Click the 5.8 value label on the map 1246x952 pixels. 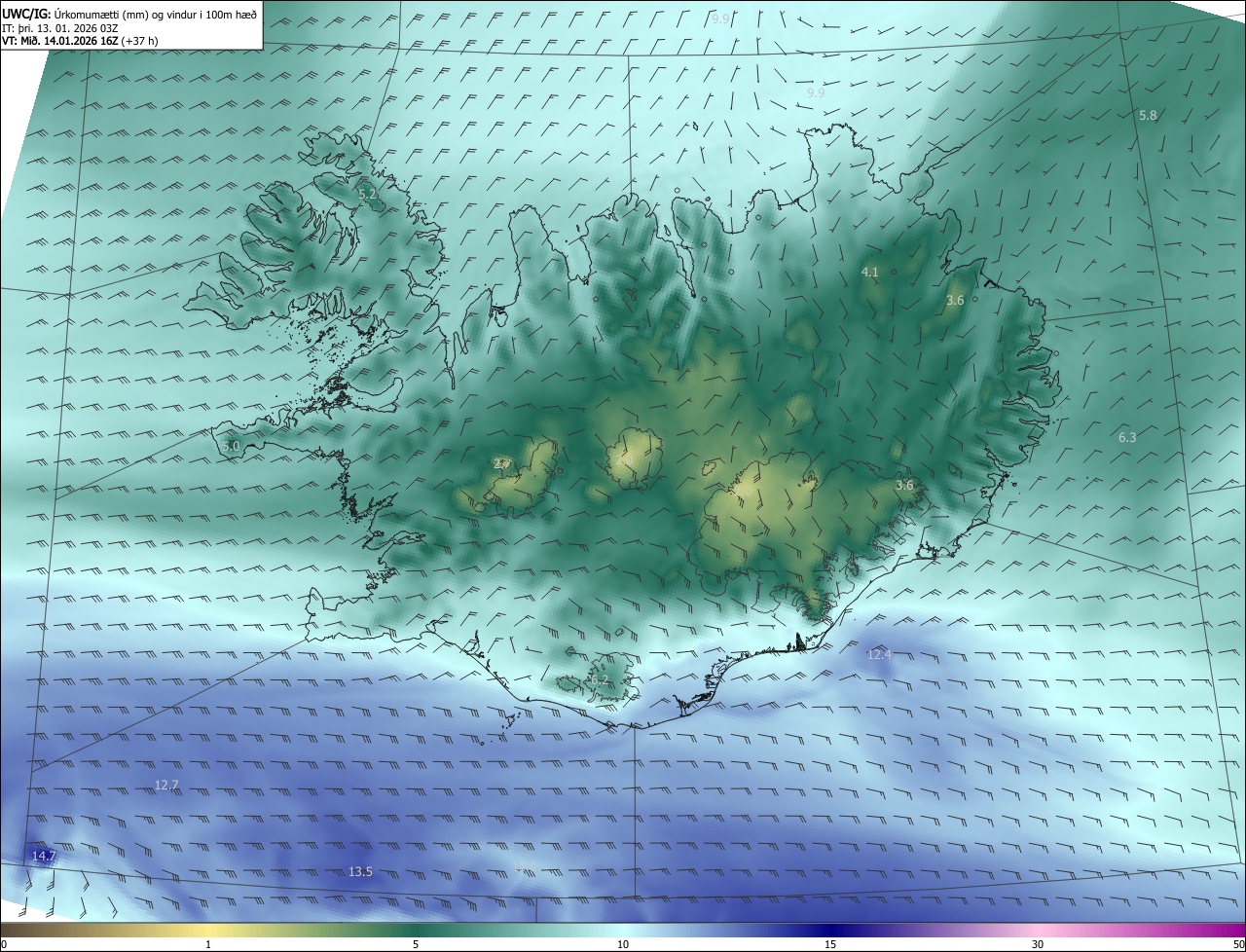tap(1148, 115)
